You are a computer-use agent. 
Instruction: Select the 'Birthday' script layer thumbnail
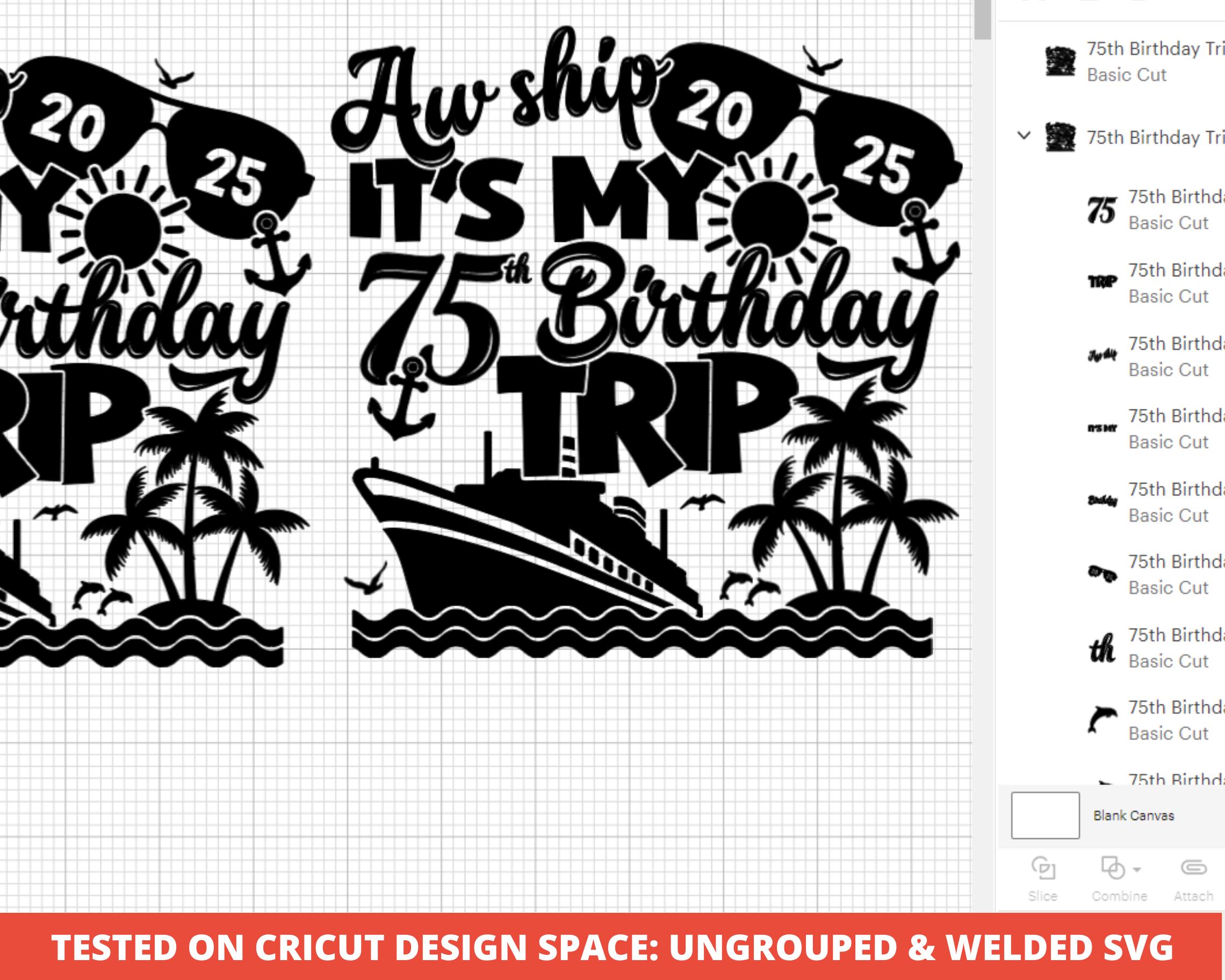pyautogui.click(x=1102, y=501)
